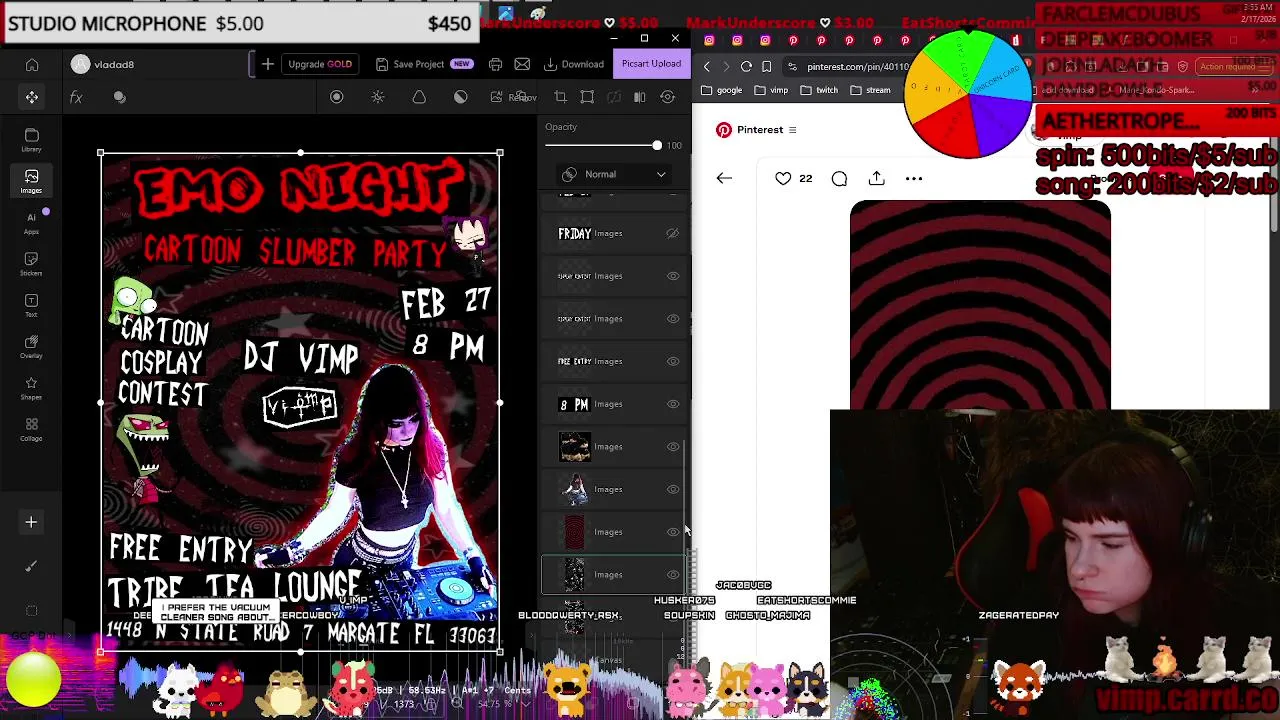
Task: Click Save Project
Action: click(x=423, y=64)
